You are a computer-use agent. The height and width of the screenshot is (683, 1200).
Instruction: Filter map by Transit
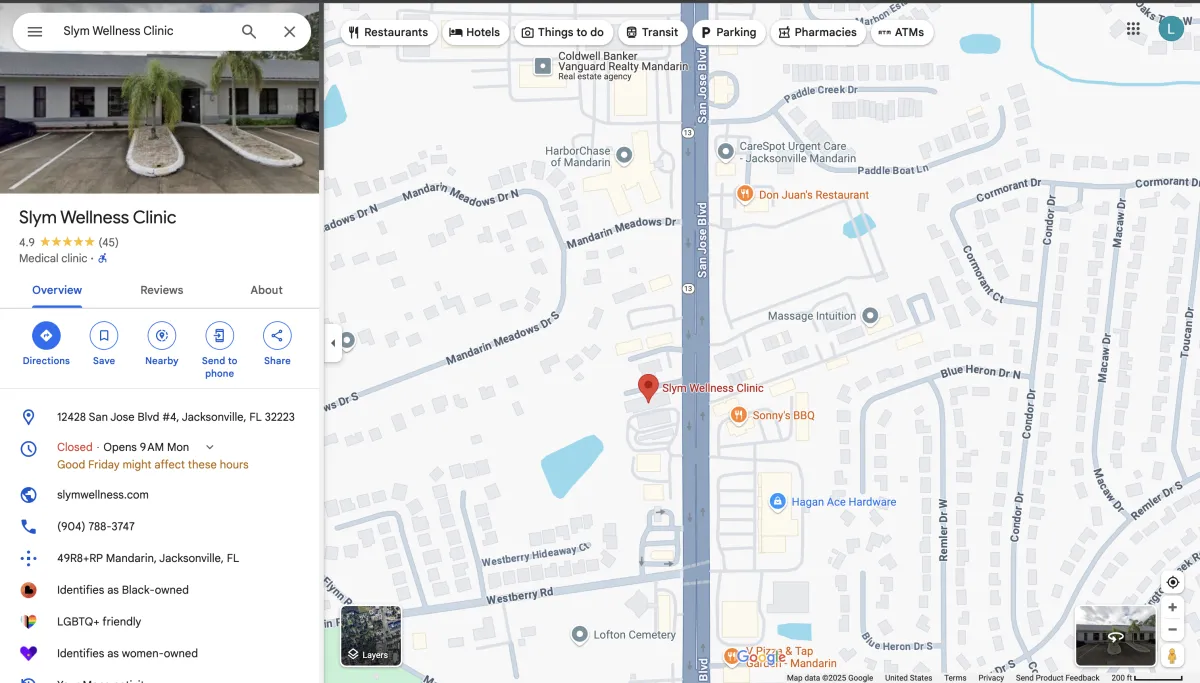click(652, 32)
